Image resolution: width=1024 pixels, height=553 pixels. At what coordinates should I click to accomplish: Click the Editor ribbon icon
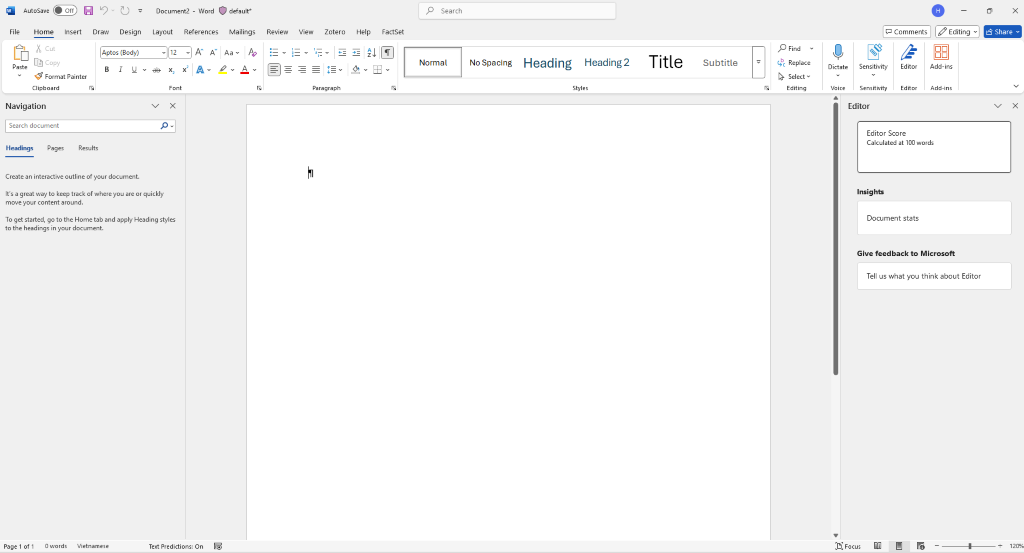pos(908,57)
